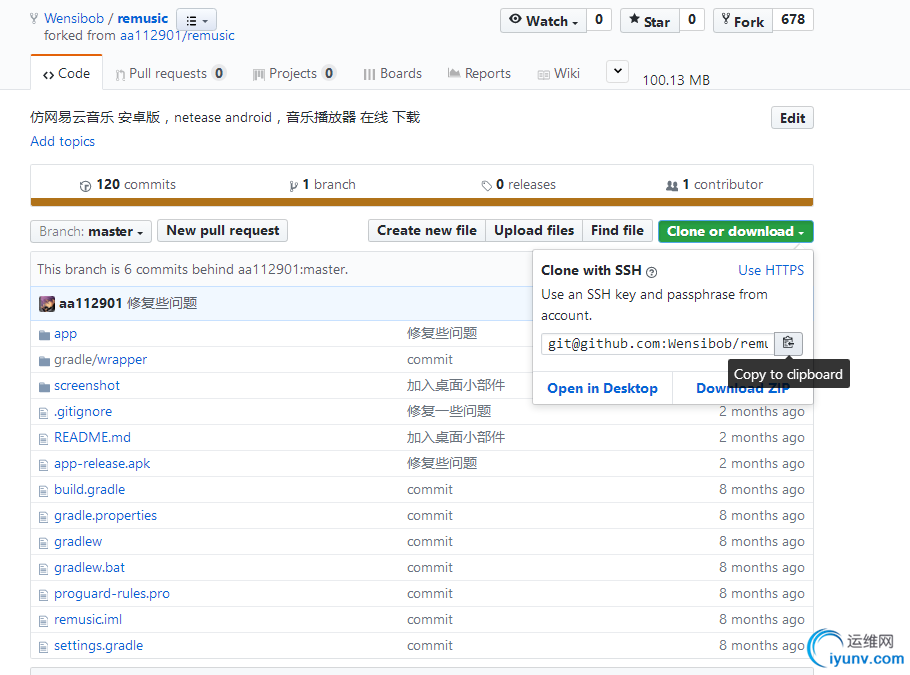View the 0 releases page
The image size is (910, 675).
[x=518, y=185]
